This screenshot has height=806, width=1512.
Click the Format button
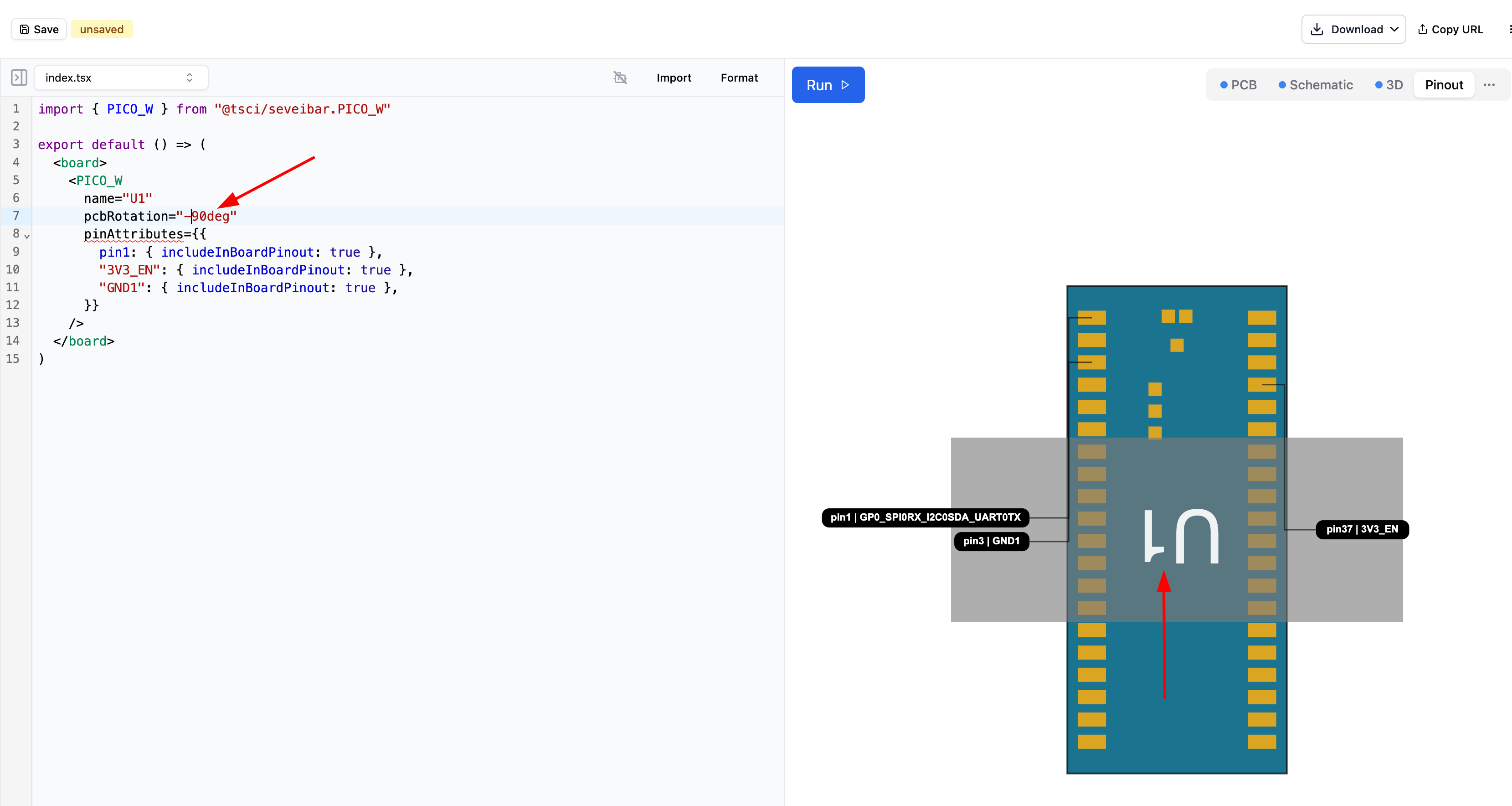[x=739, y=77]
